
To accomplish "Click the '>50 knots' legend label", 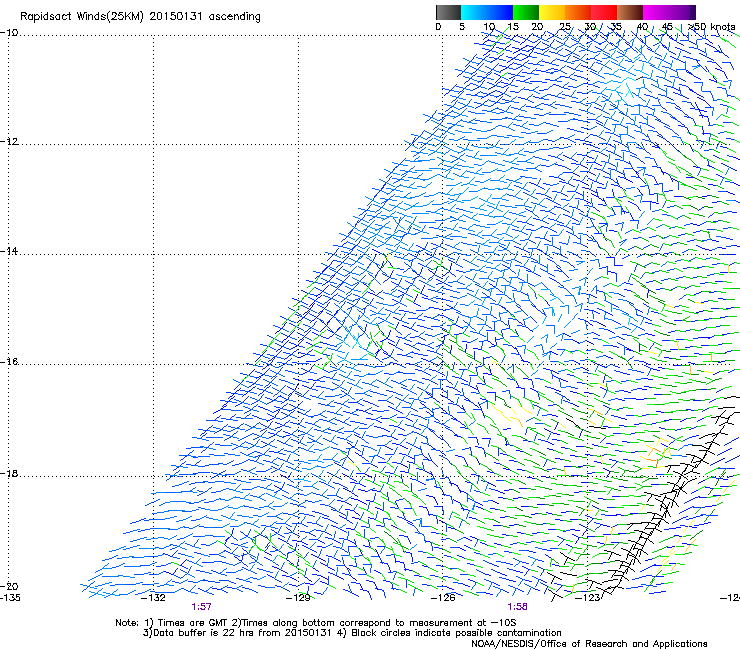I will pyautogui.click(x=711, y=27).
